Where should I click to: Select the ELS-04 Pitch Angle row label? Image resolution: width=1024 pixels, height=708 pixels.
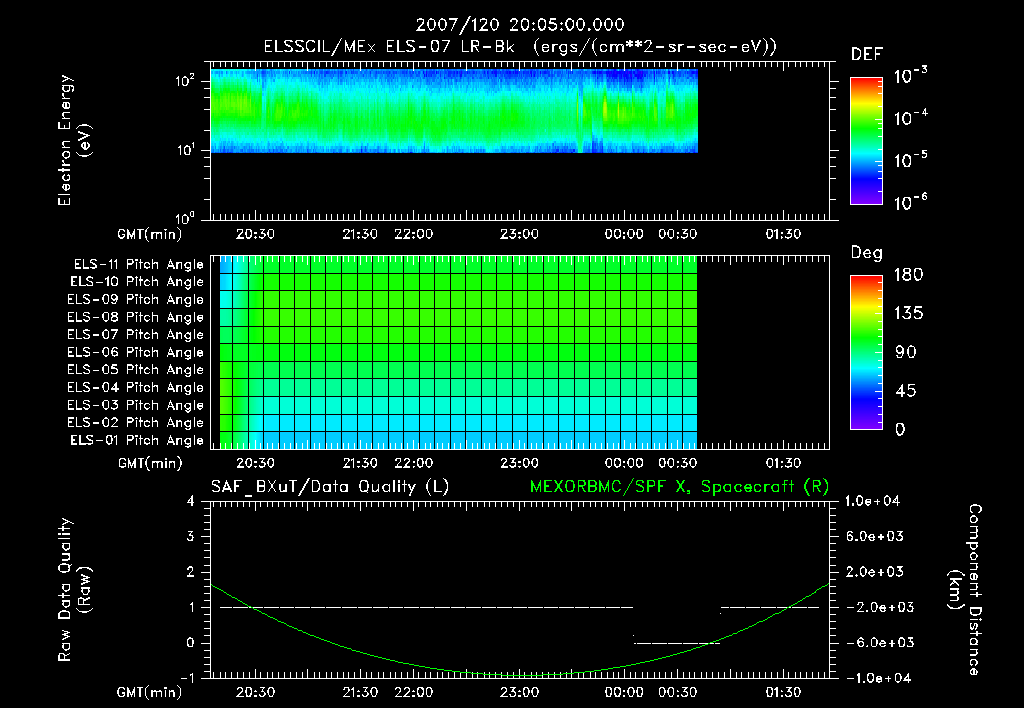coord(136,387)
